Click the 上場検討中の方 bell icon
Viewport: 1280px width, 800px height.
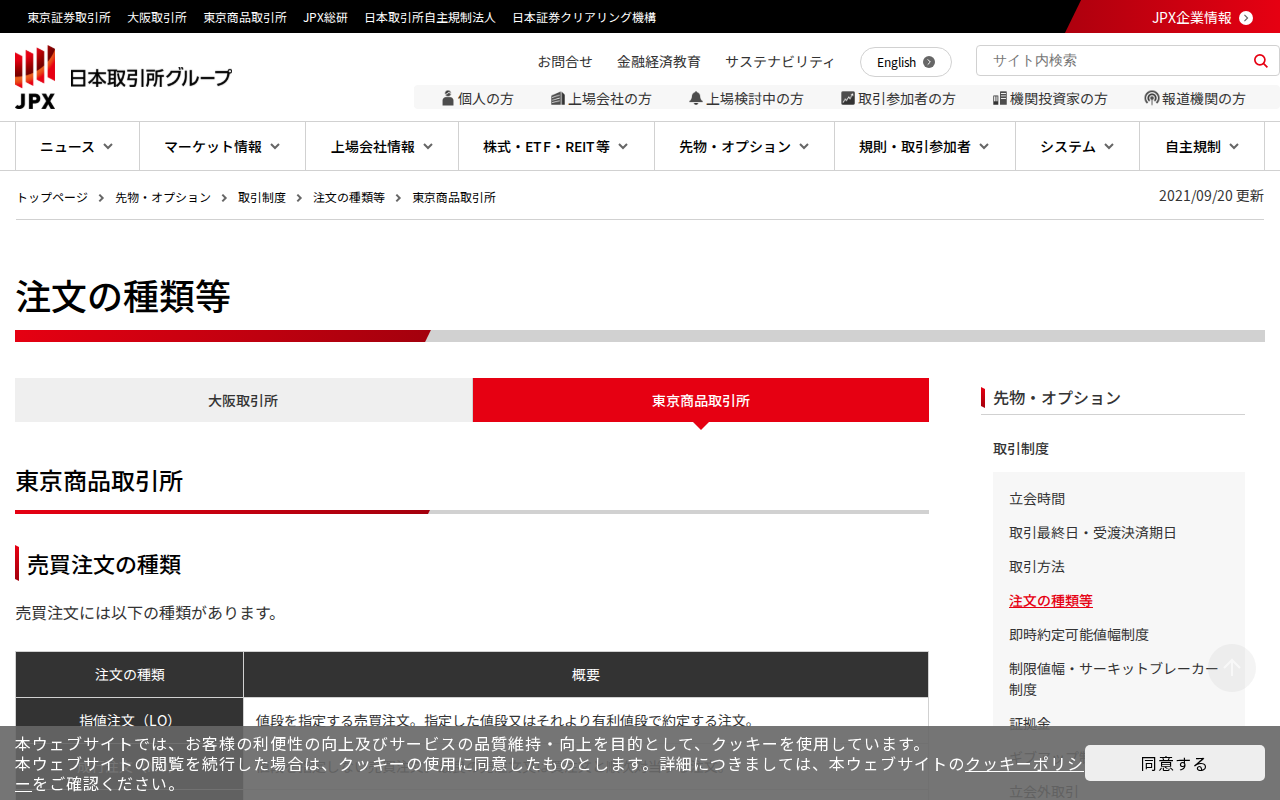pos(696,98)
